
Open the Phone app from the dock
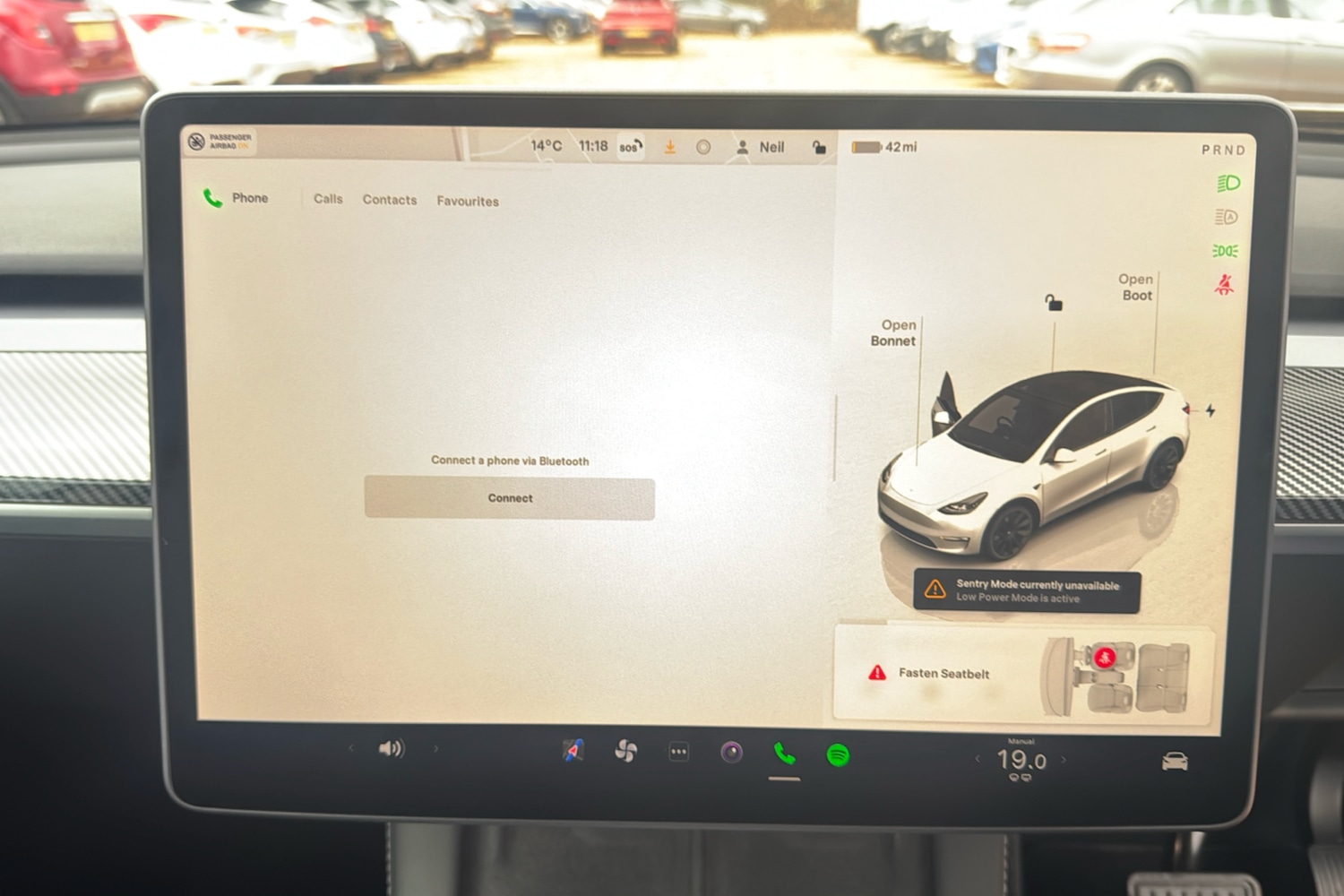click(x=784, y=754)
